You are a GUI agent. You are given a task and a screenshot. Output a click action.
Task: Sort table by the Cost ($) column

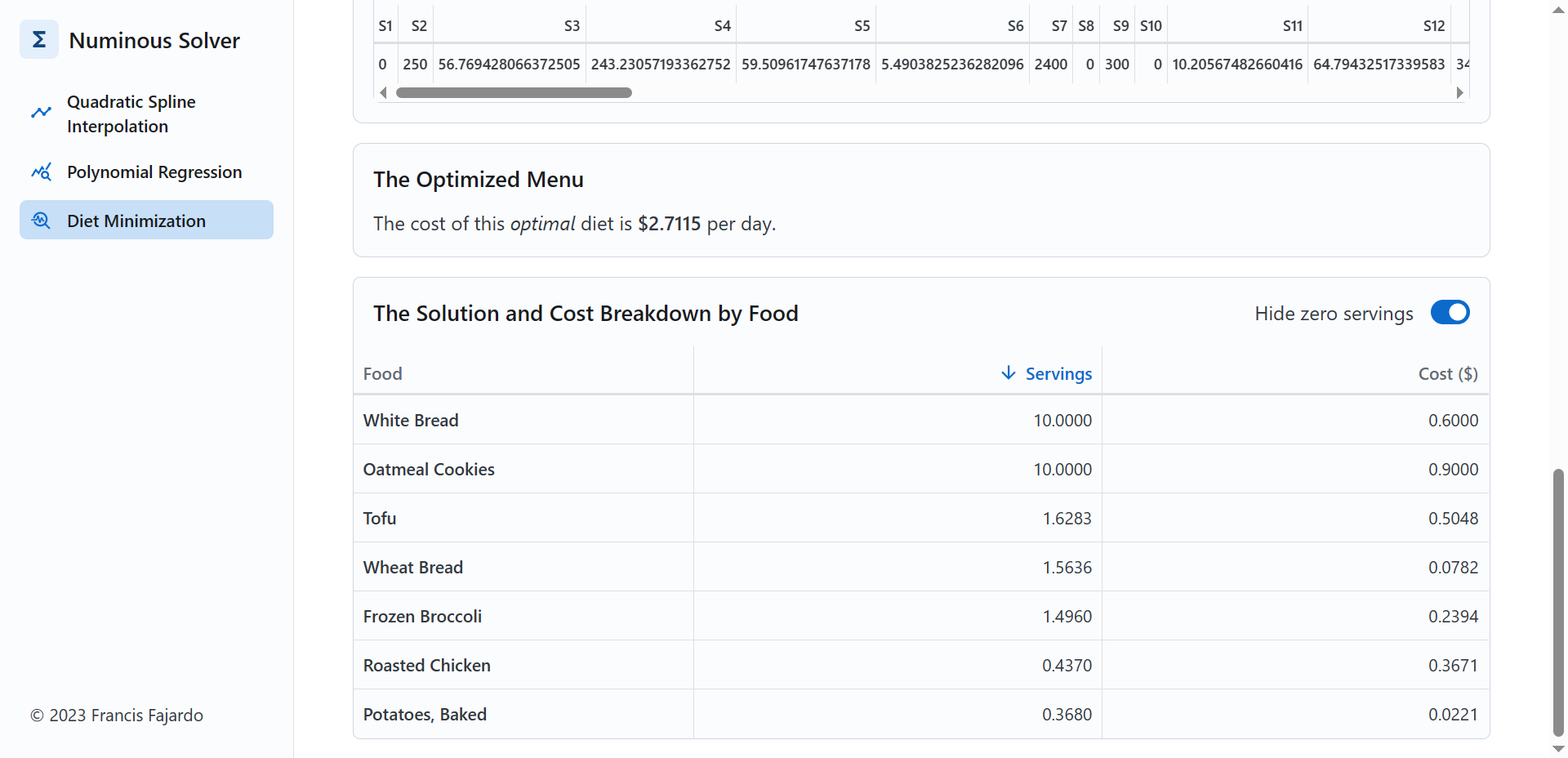(x=1447, y=373)
